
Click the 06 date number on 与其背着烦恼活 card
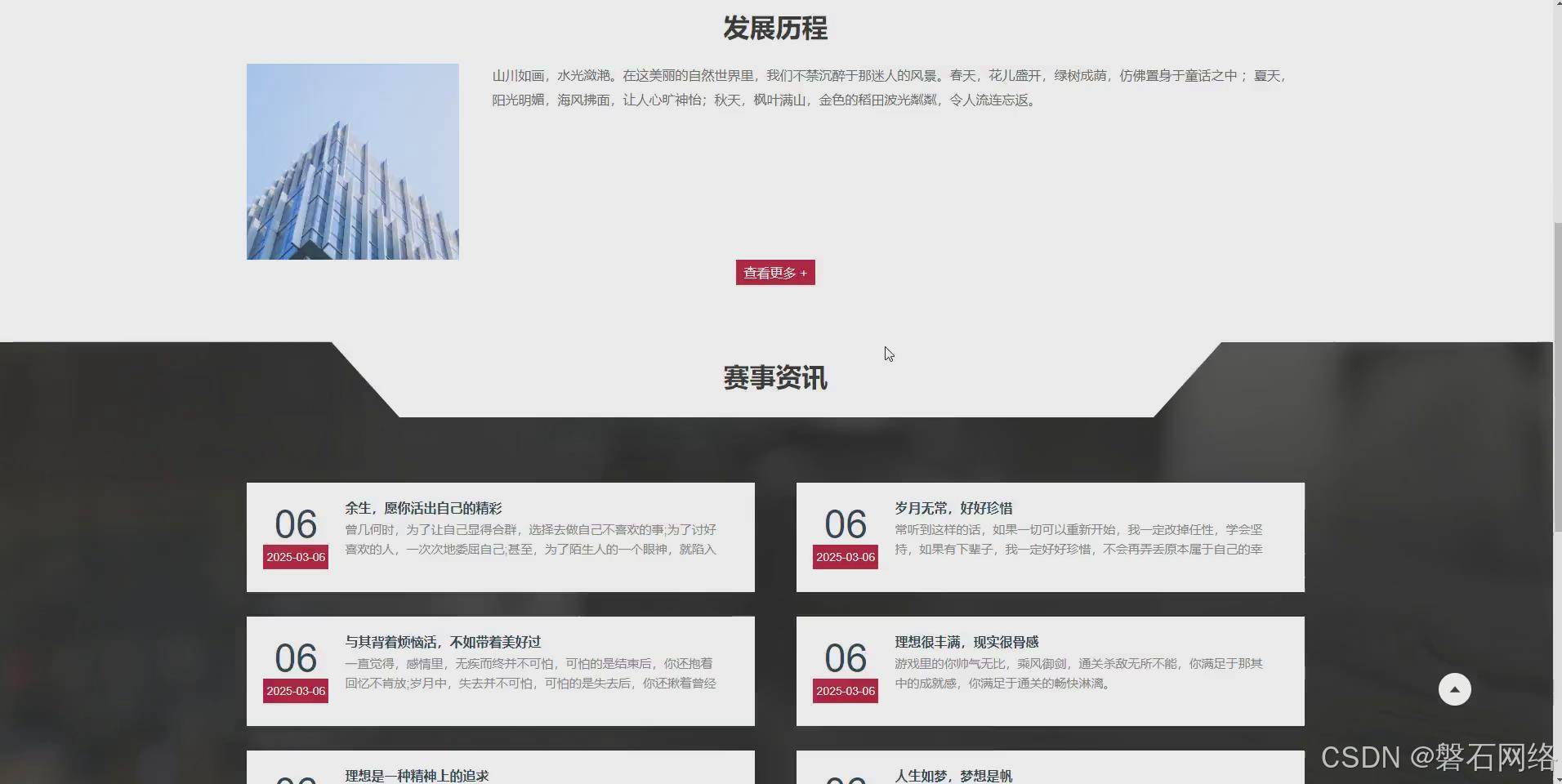(295, 658)
